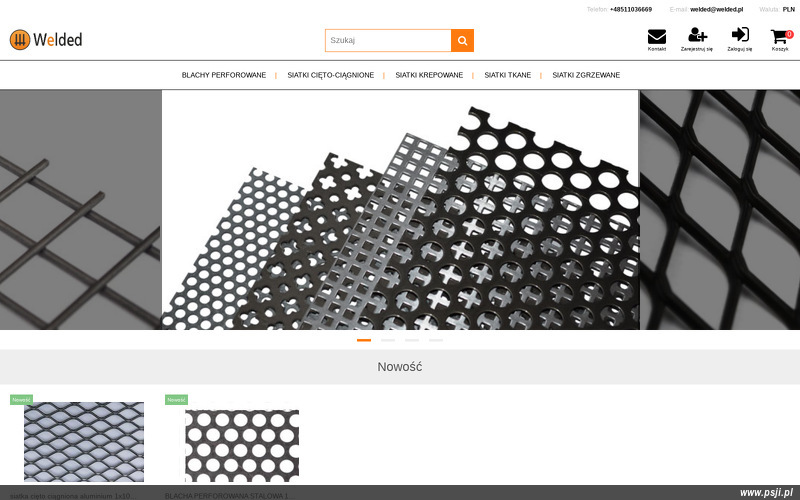800x500 pixels.
Task: Click Zaloguj się login icon
Action: point(740,34)
